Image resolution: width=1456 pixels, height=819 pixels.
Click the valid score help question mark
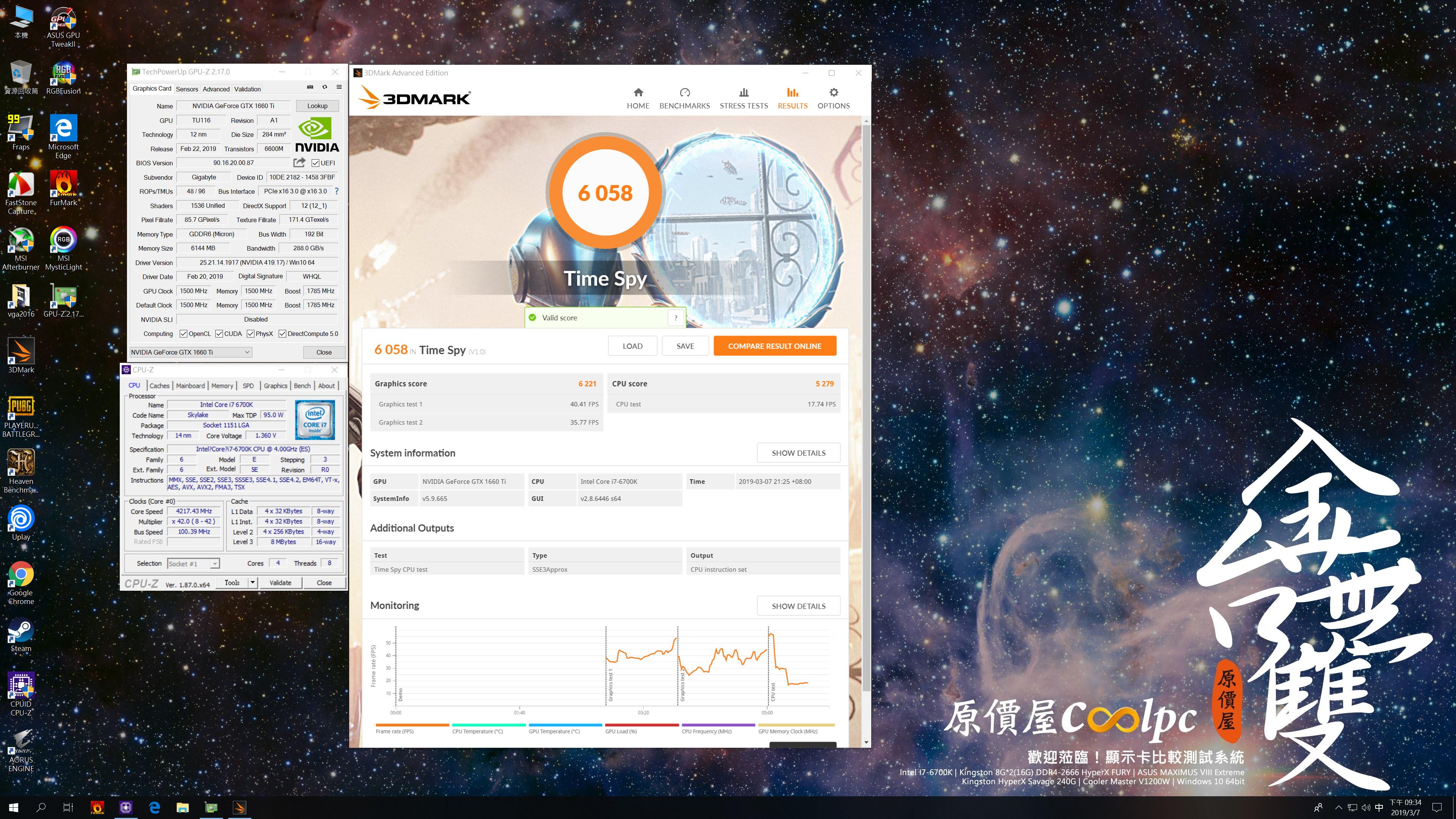point(675,318)
